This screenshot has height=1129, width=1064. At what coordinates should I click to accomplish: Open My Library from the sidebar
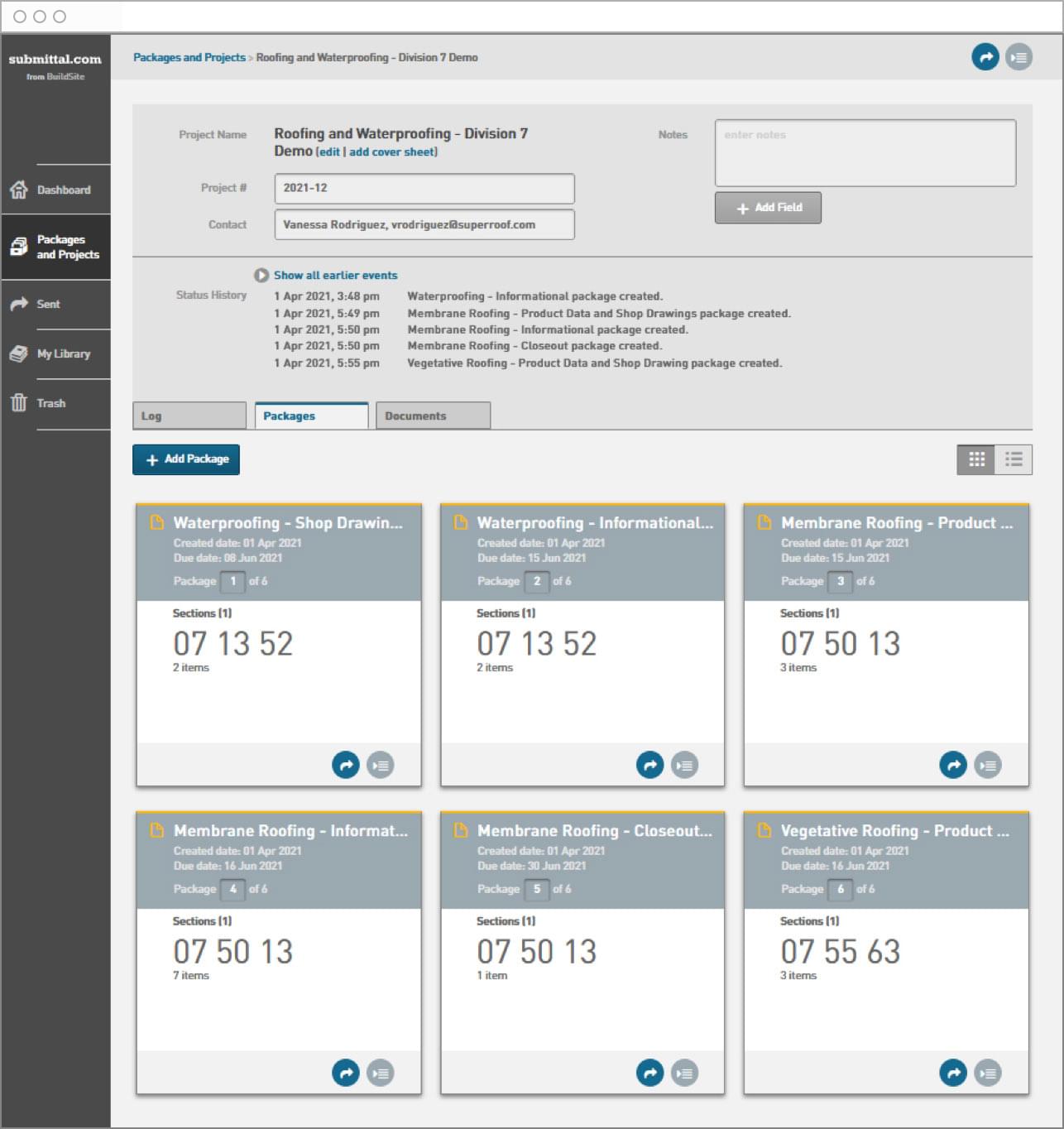click(x=63, y=354)
